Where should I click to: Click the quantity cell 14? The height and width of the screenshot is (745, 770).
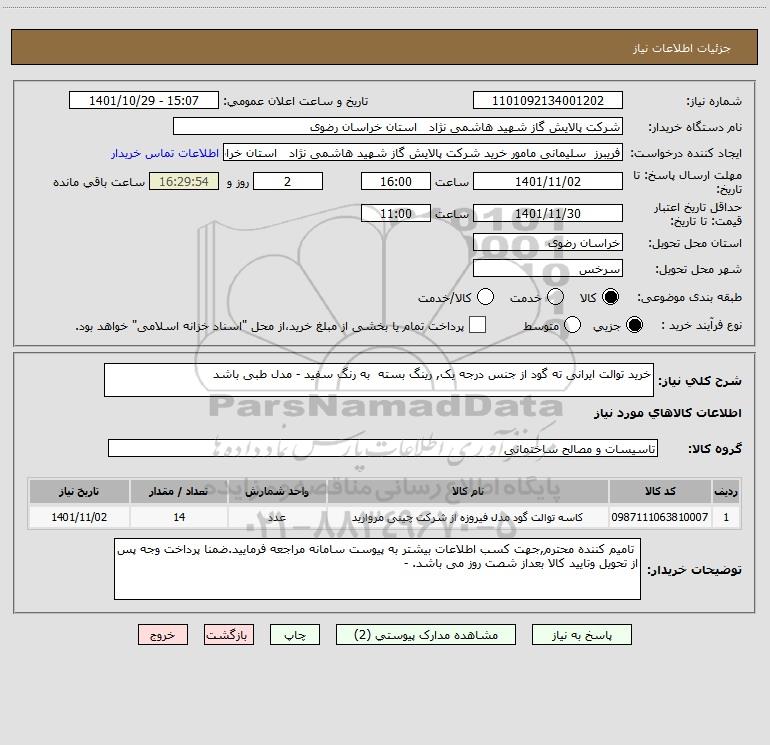point(179,517)
